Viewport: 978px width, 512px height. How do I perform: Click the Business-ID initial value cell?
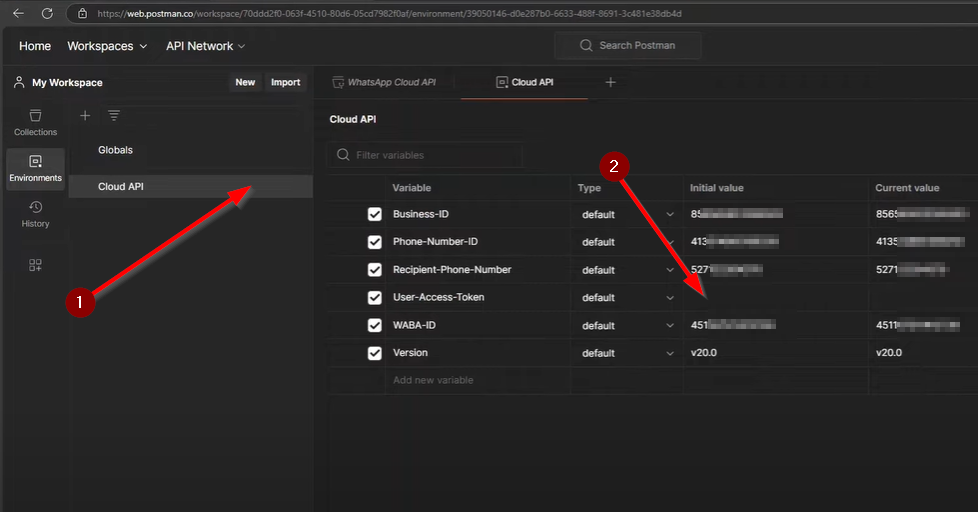[x=776, y=215]
